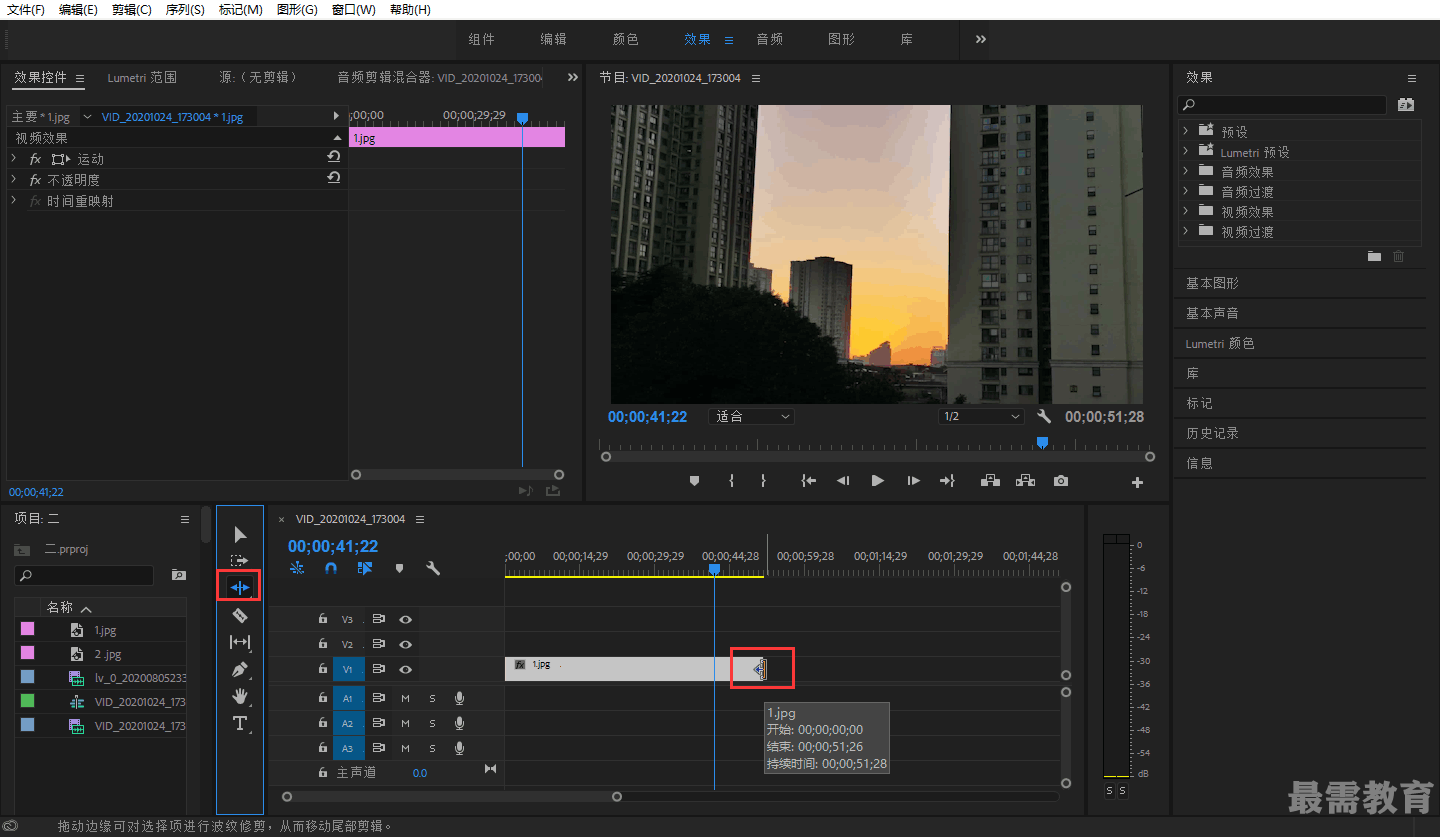The height and width of the screenshot is (837, 1440).
Task: Create new custom bin in Effects panel
Action: pos(1374,257)
